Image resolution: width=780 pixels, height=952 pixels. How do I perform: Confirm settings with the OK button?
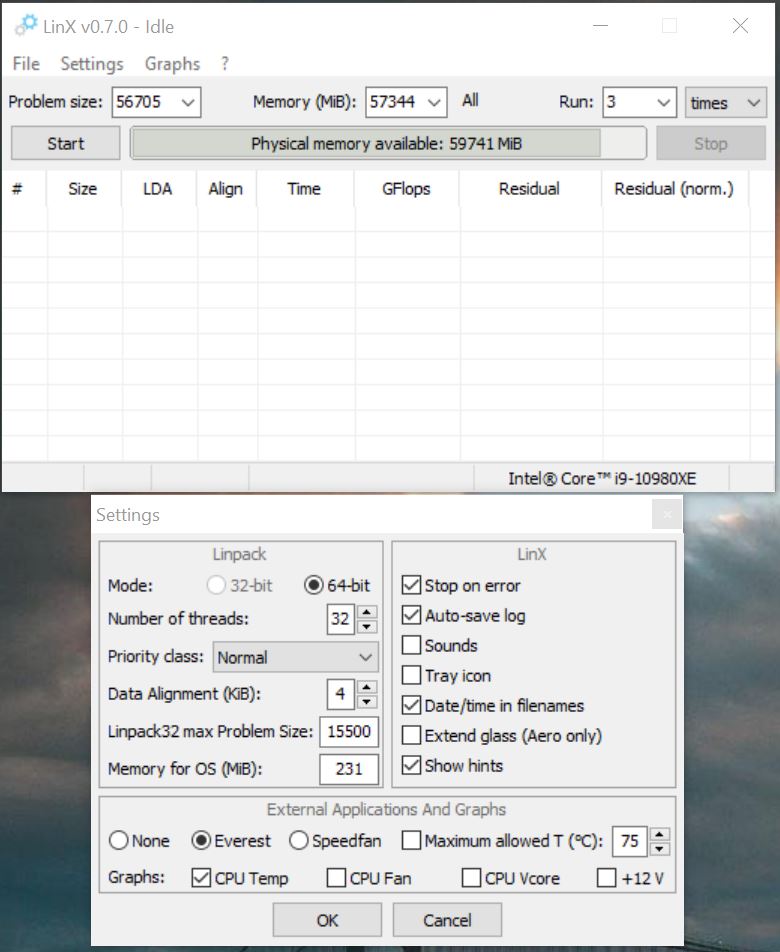(x=327, y=920)
